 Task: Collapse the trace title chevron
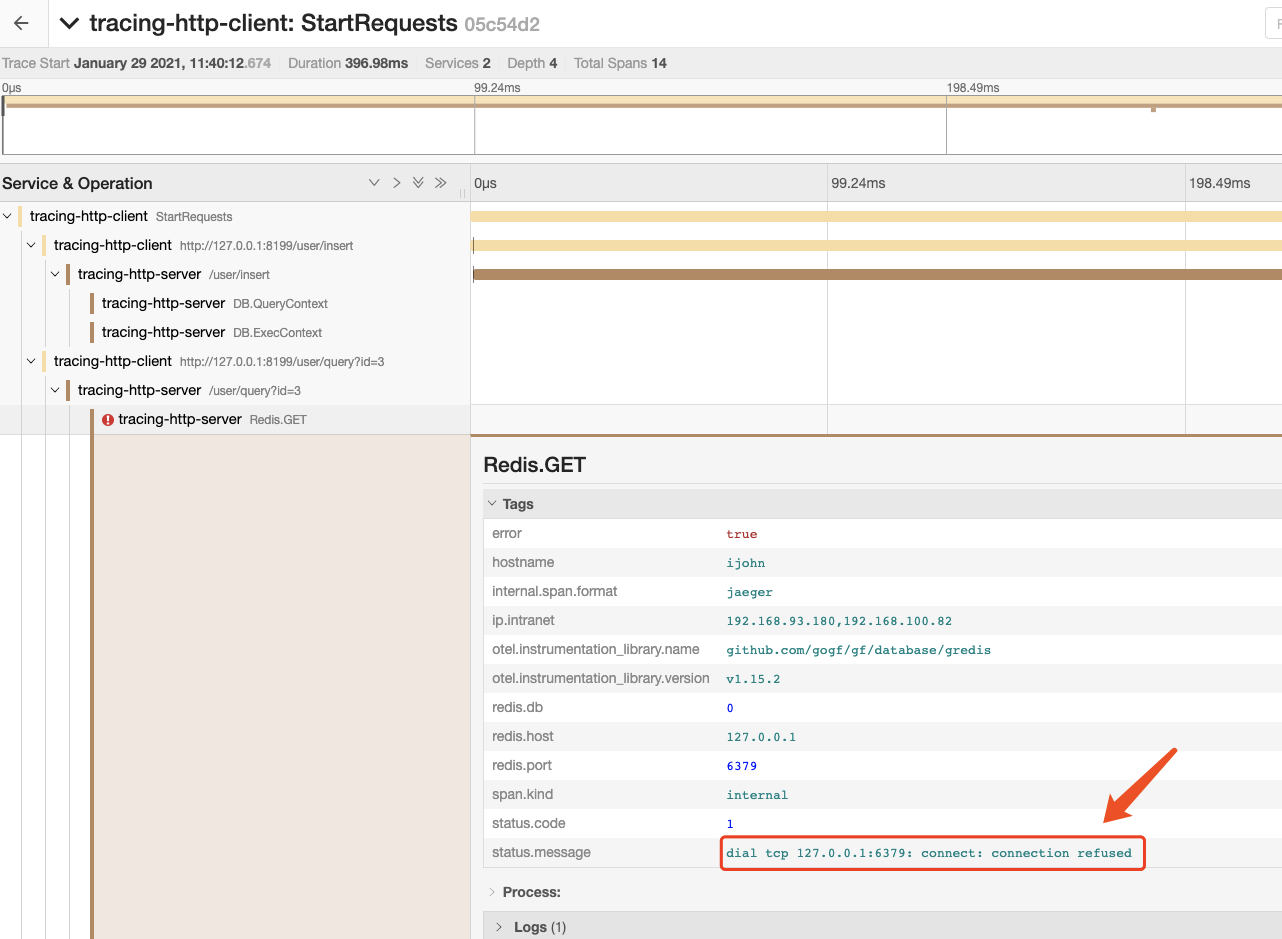tap(69, 23)
